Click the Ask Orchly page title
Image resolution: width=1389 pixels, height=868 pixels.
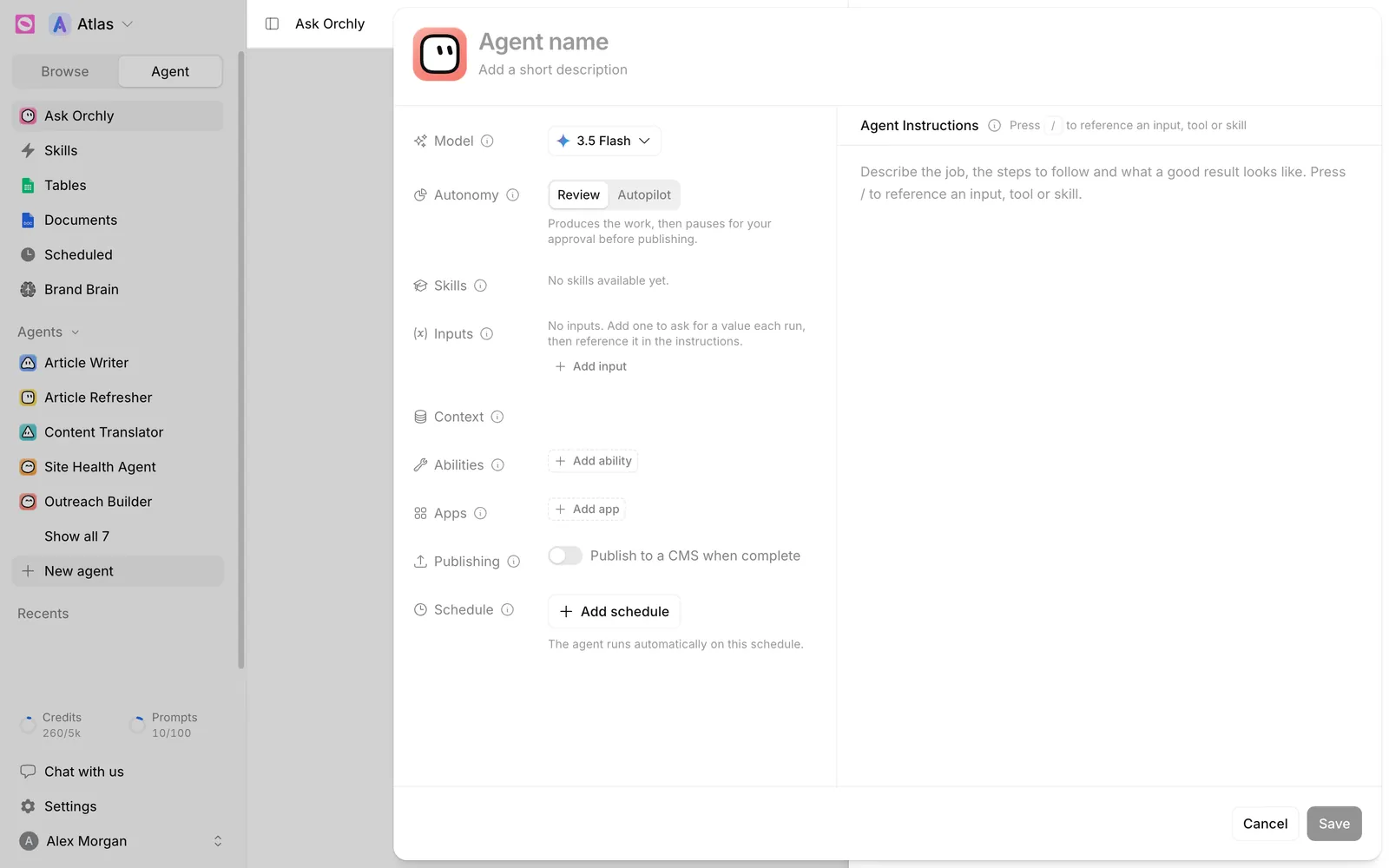330,23
